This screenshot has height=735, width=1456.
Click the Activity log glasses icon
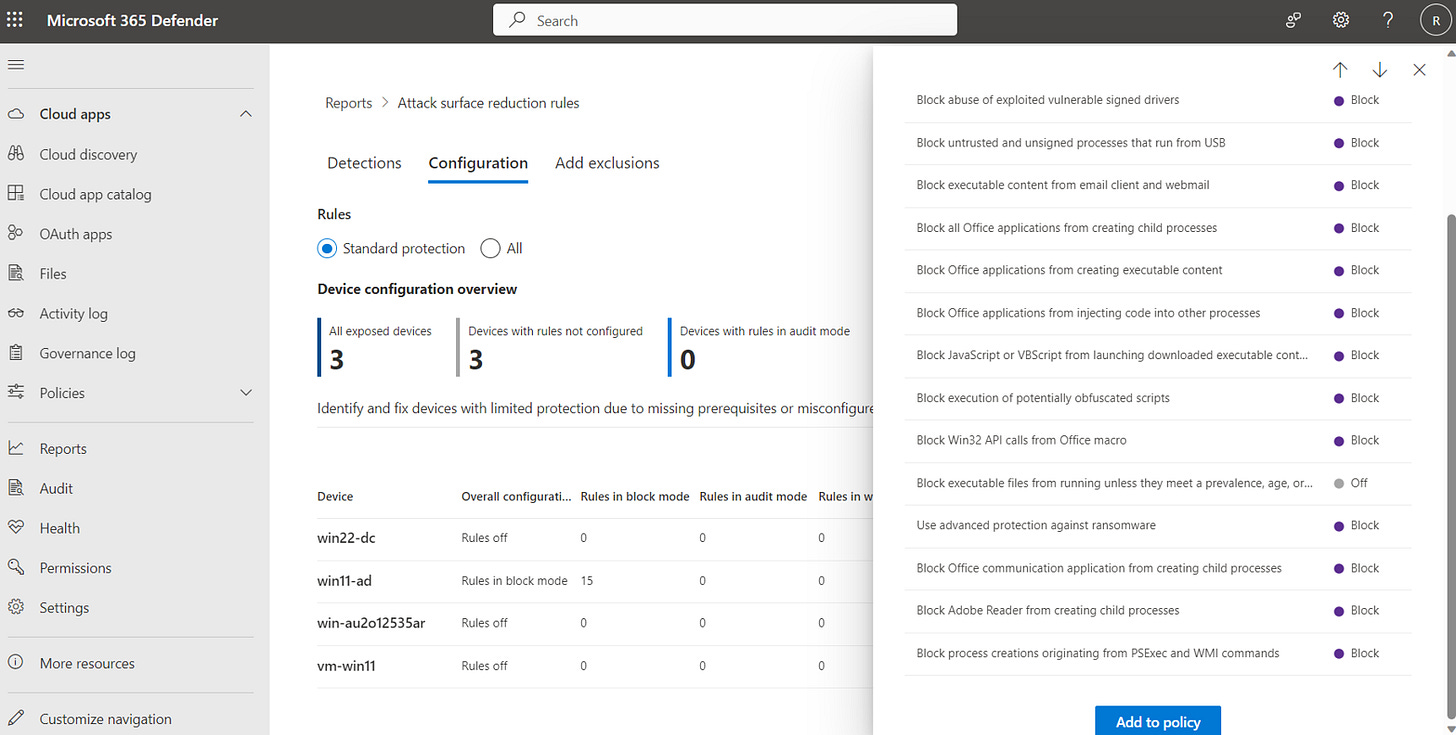tap(15, 313)
